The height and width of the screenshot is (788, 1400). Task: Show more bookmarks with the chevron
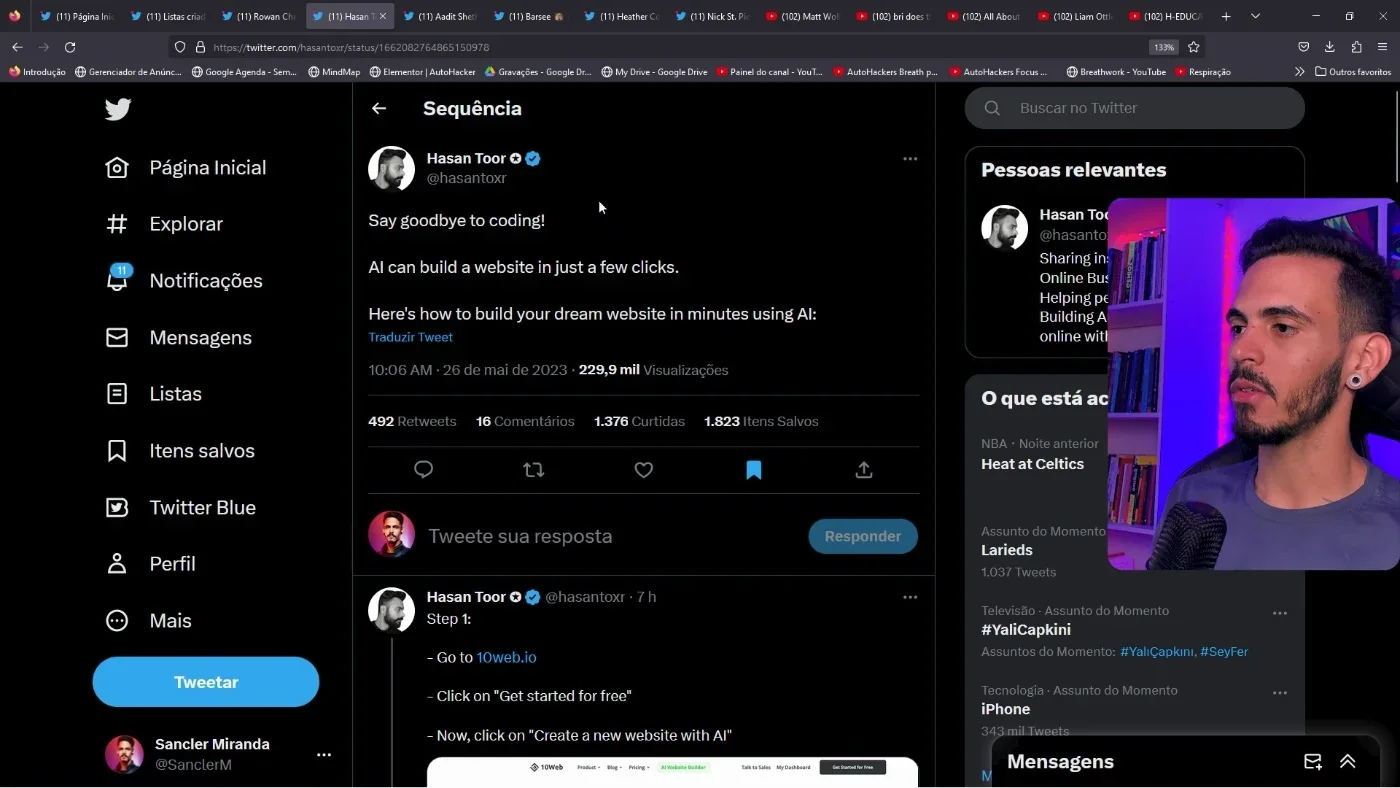tap(1299, 72)
